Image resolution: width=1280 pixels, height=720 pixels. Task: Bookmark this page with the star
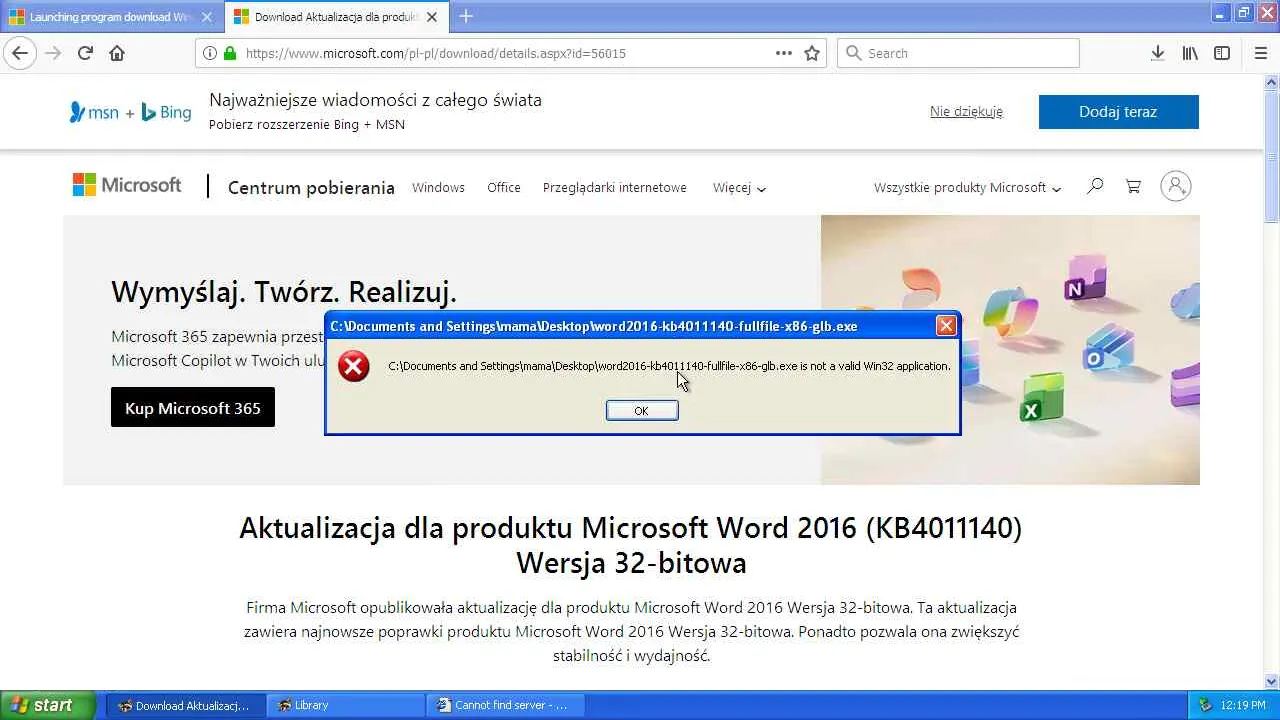coord(812,53)
